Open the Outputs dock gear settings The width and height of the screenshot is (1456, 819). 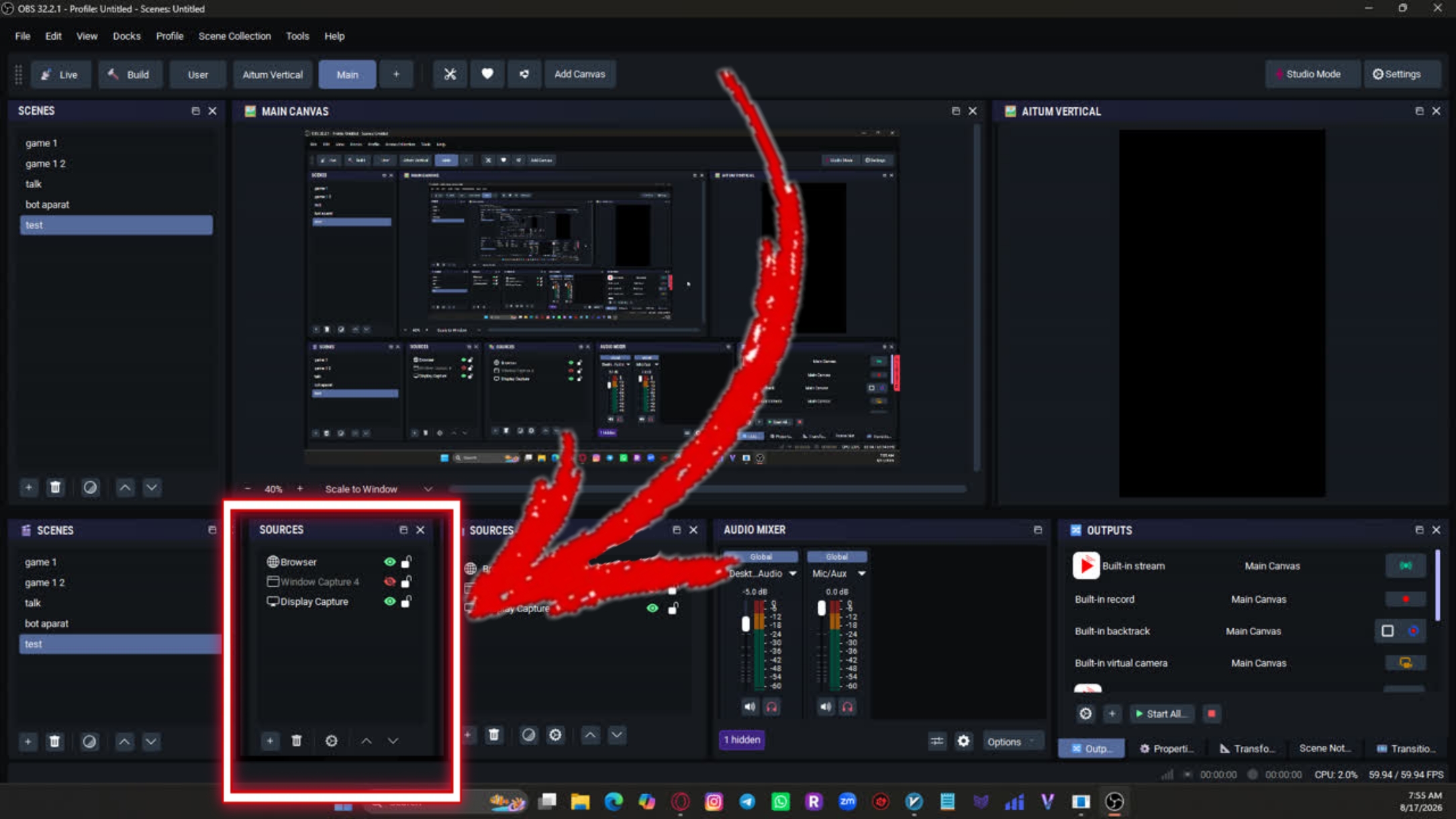(x=1085, y=714)
